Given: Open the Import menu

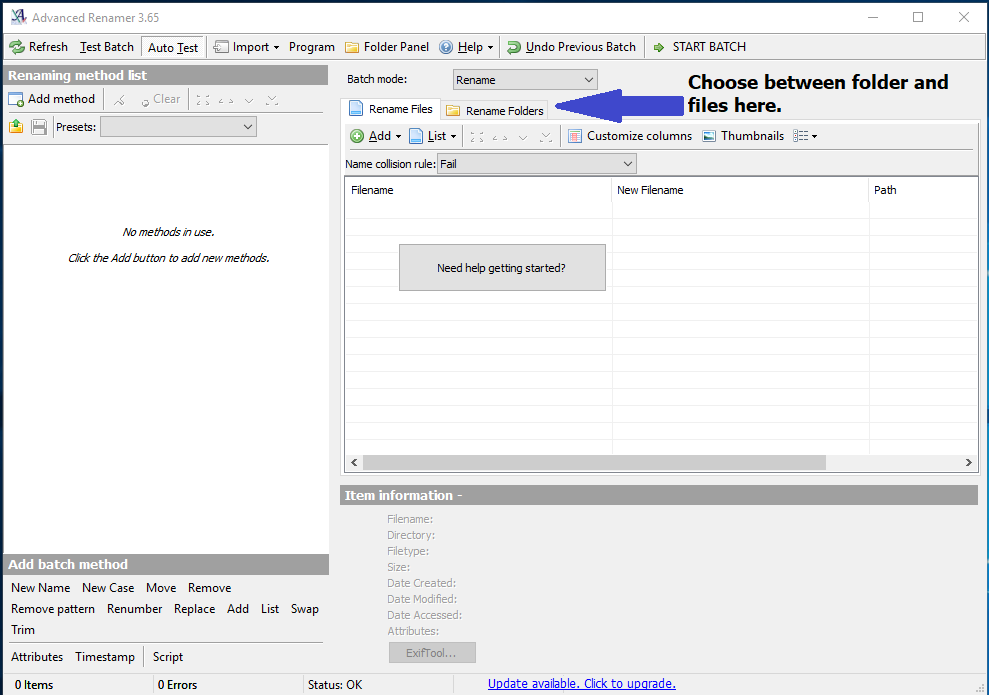Looking at the screenshot, I should tap(247, 47).
